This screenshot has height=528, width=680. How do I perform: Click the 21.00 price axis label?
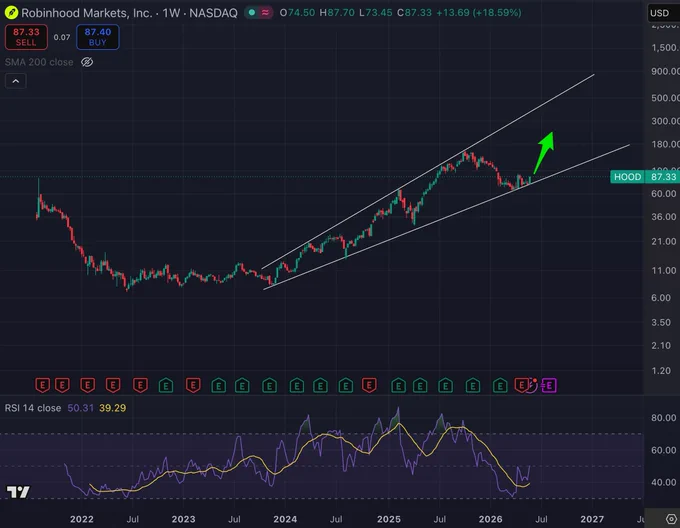pyautogui.click(x=664, y=241)
